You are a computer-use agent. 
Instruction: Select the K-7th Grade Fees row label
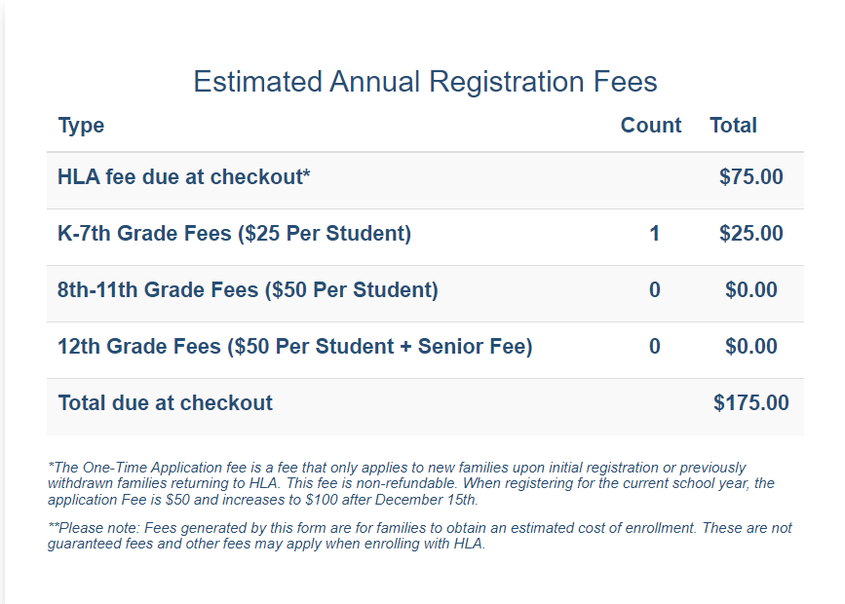coord(234,234)
